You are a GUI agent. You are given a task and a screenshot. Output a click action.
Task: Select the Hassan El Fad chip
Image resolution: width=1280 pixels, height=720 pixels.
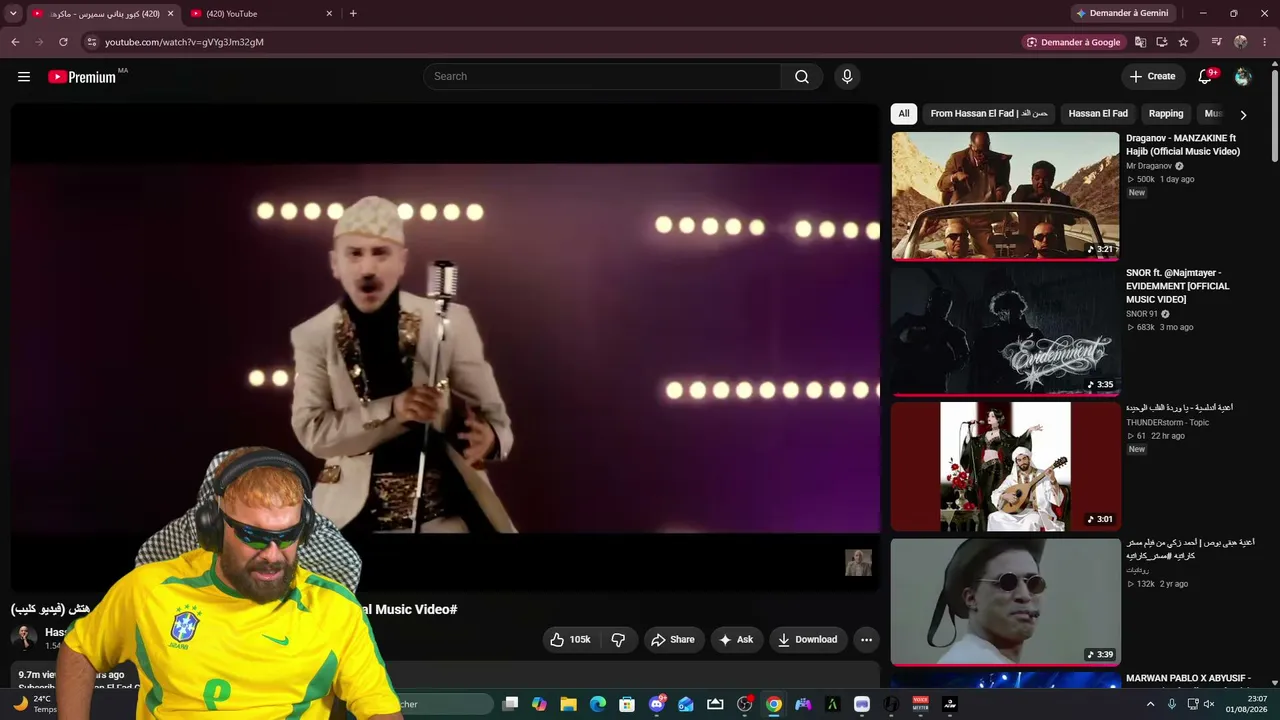(x=1098, y=114)
